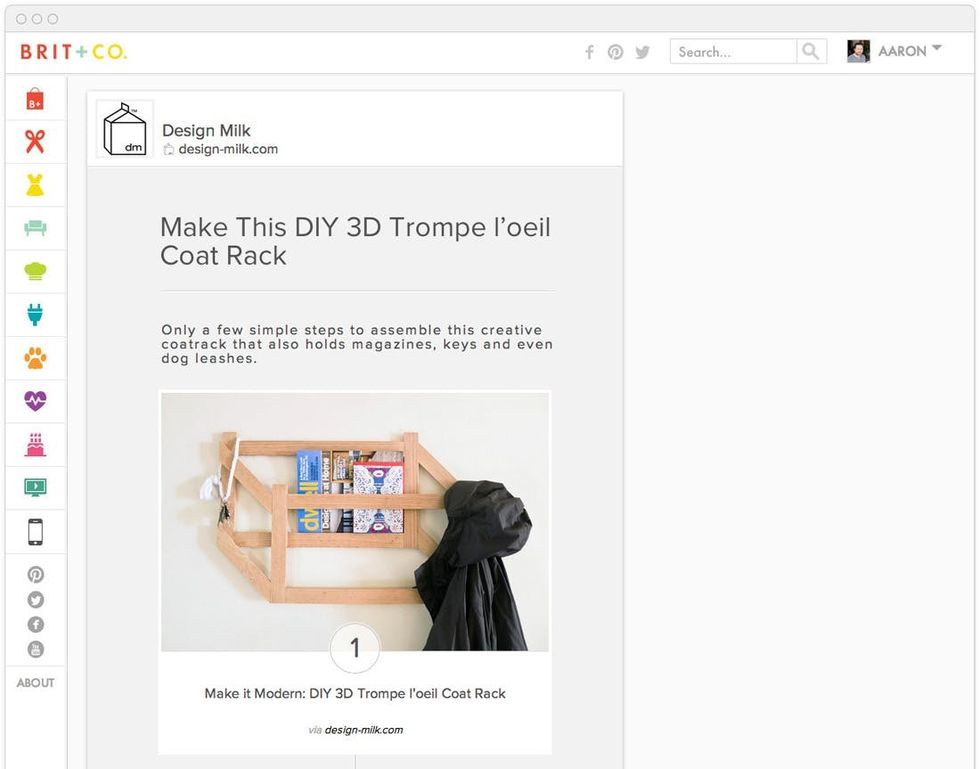Select the purple heart pulse category icon
The width and height of the screenshot is (980, 769).
point(35,401)
